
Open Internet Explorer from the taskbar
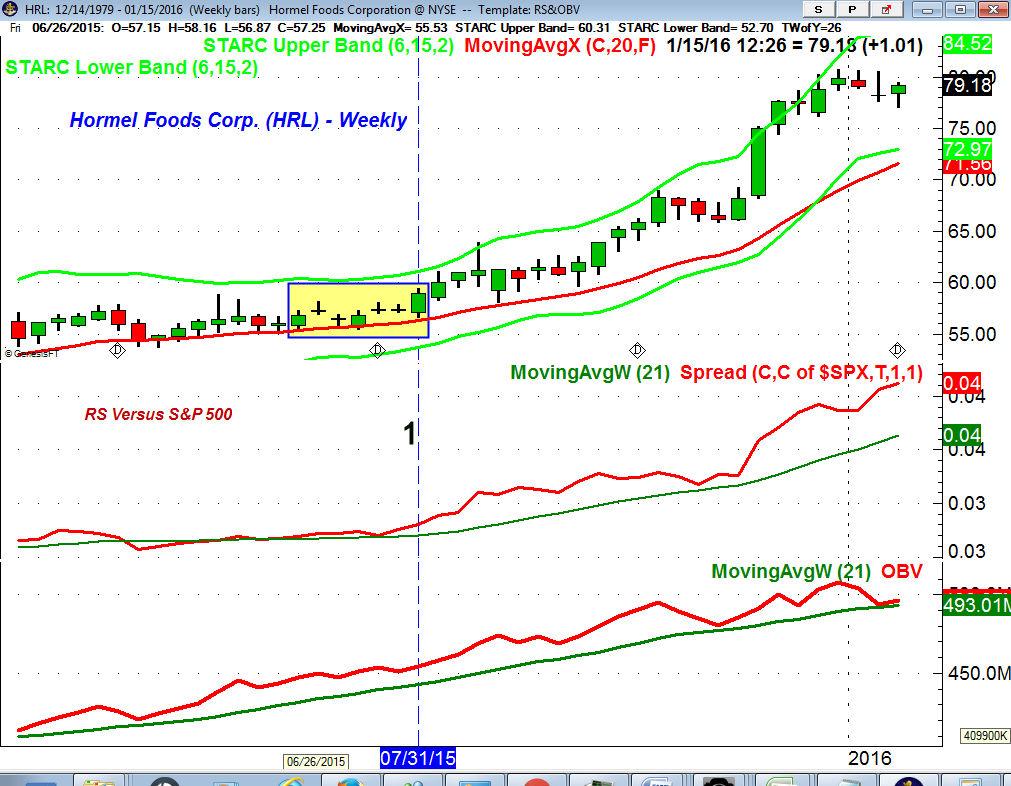point(291,781)
